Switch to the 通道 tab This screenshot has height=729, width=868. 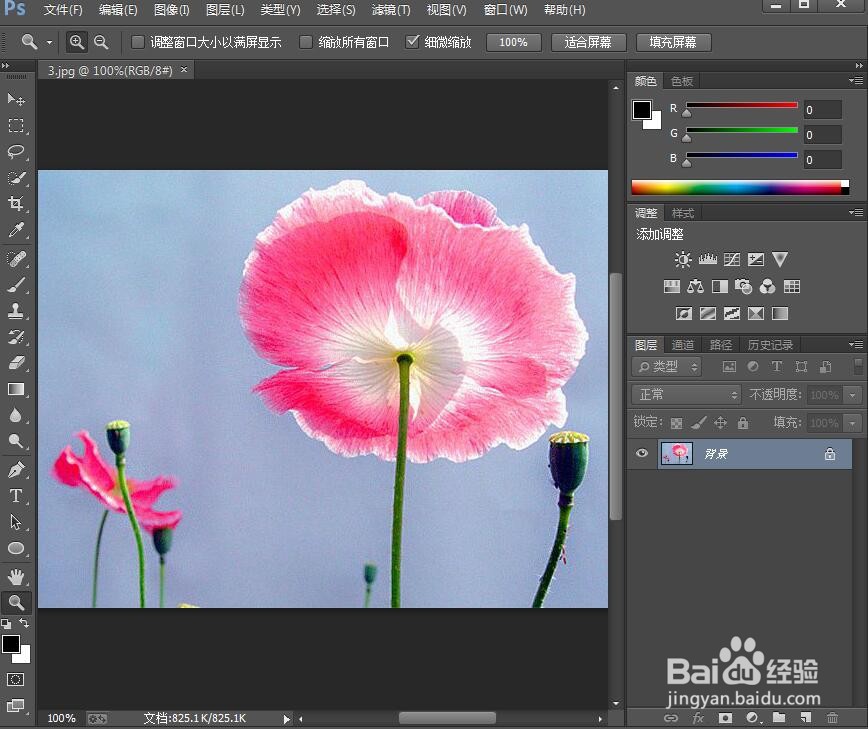[683, 345]
